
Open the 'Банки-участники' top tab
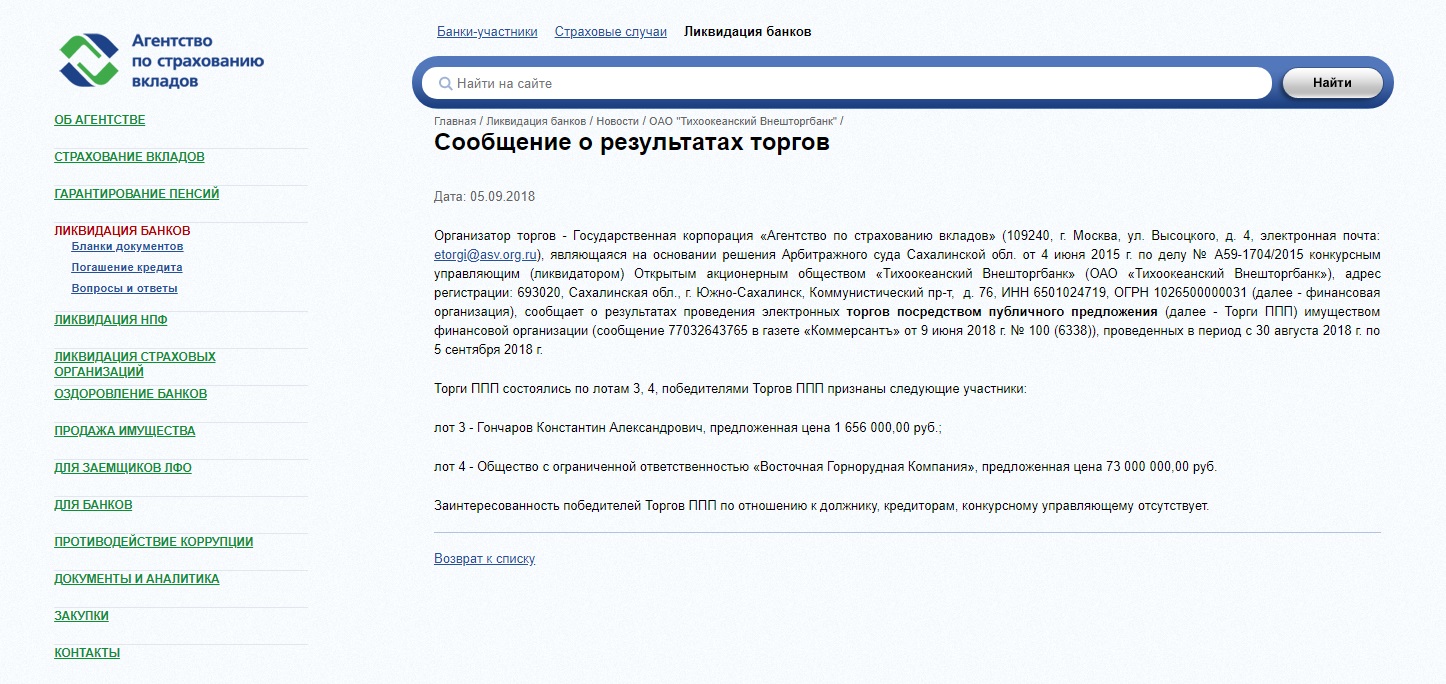coord(487,32)
